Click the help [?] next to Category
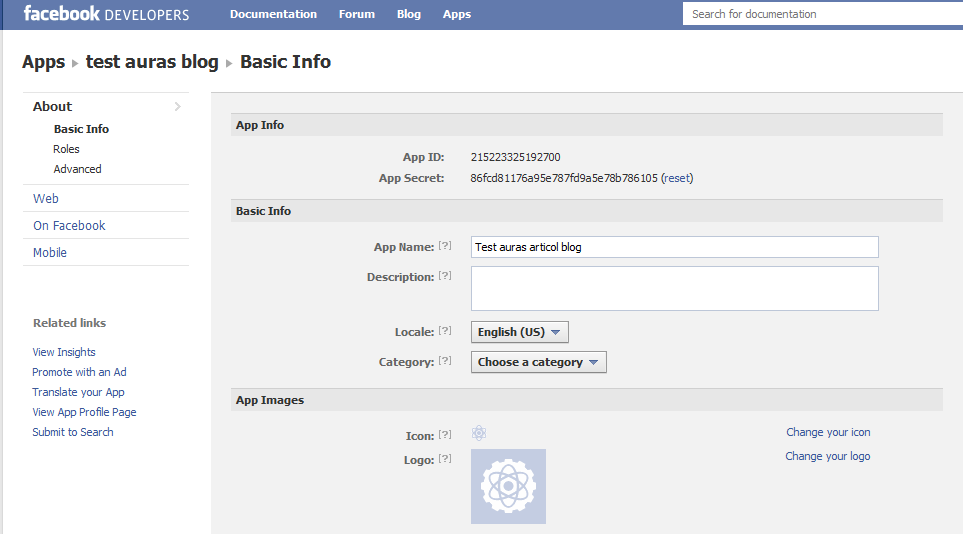This screenshot has height=534, width=963. click(445, 361)
